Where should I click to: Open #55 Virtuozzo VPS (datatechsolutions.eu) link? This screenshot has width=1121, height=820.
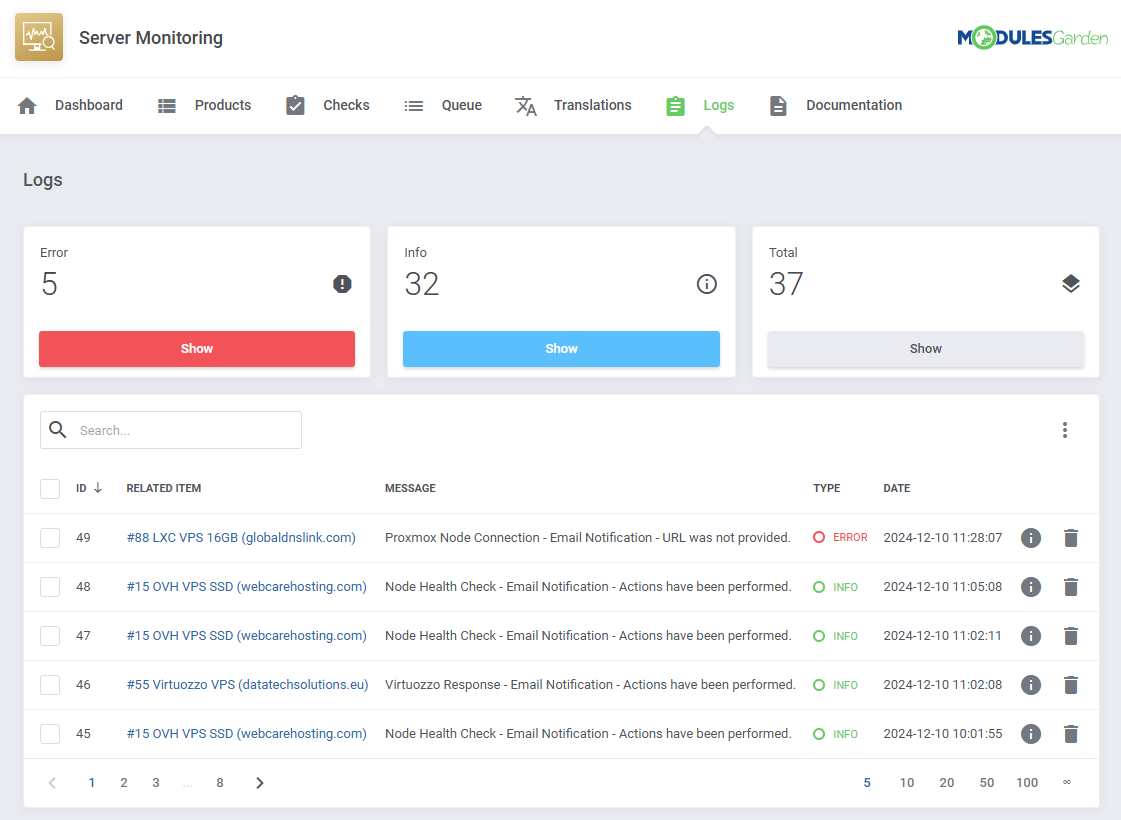[247, 685]
